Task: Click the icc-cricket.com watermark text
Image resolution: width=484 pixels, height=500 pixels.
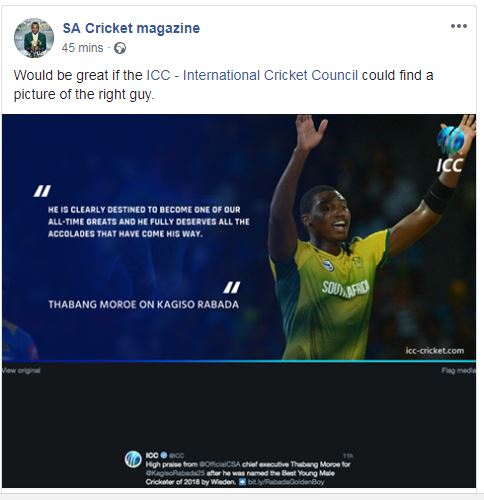Action: [x=435, y=351]
